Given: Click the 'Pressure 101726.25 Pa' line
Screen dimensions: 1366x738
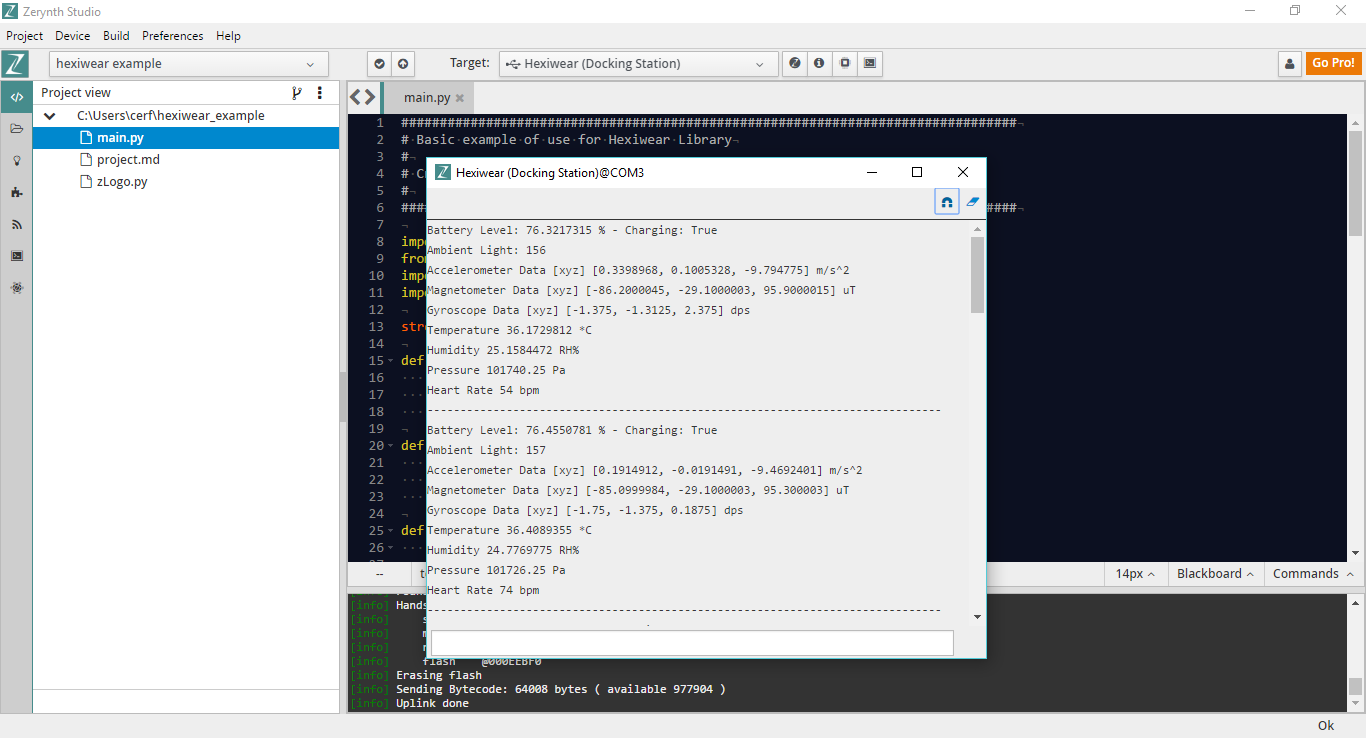Looking at the screenshot, I should tap(496, 570).
